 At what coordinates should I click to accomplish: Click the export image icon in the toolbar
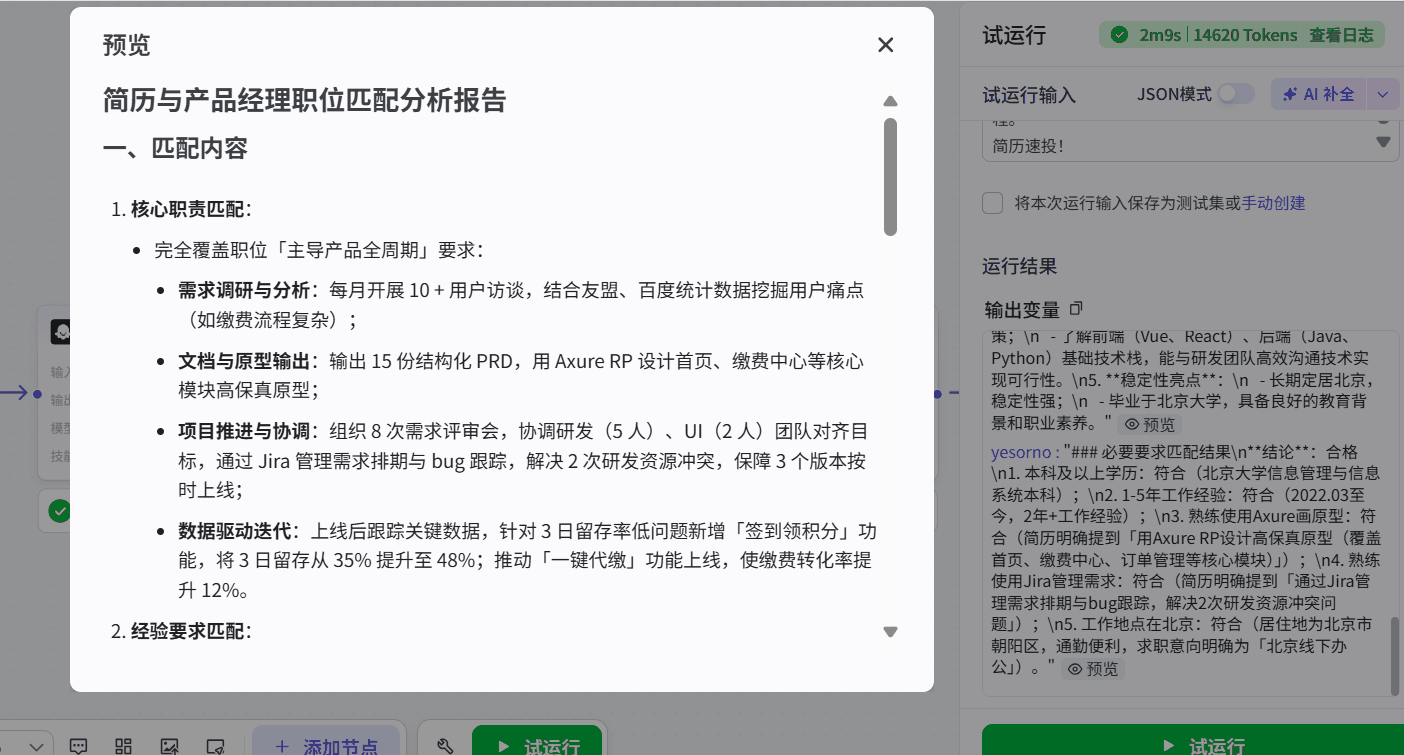[170, 745]
